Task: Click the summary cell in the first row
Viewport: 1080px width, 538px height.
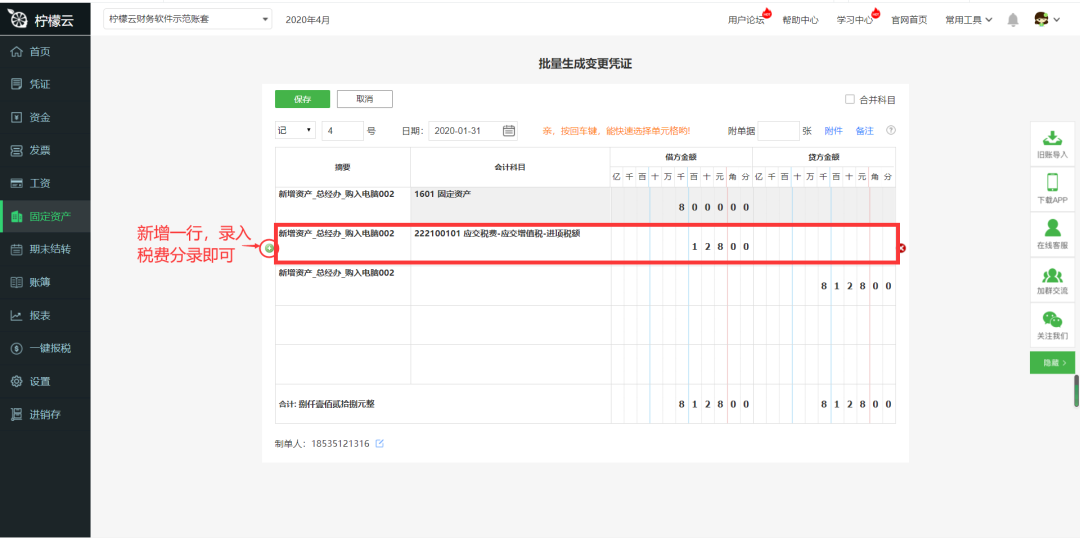Action: tap(343, 206)
